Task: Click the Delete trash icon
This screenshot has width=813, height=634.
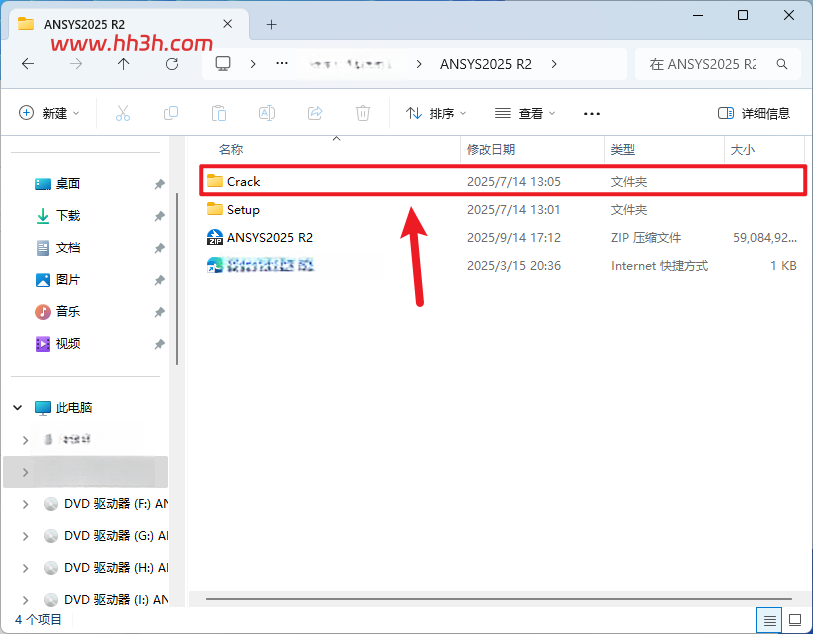Action: 363,113
